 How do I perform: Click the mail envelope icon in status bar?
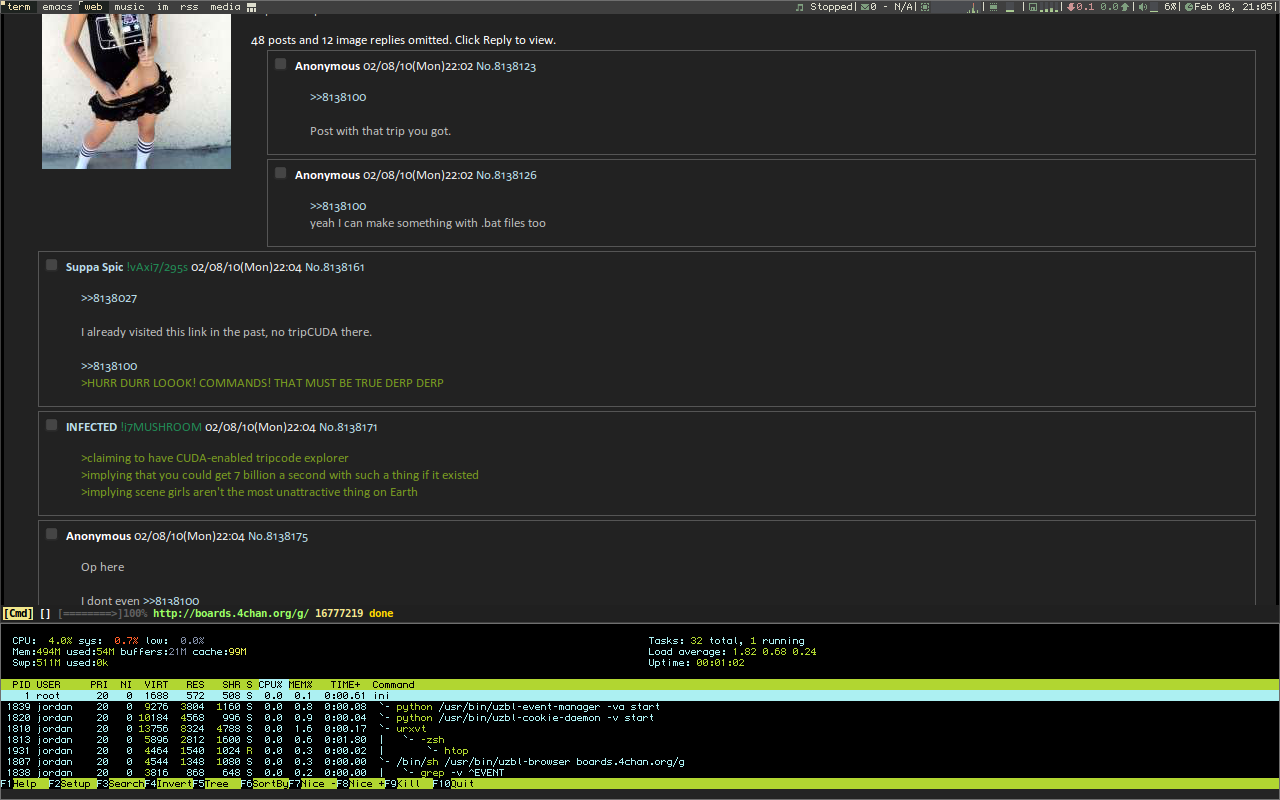tap(864, 7)
